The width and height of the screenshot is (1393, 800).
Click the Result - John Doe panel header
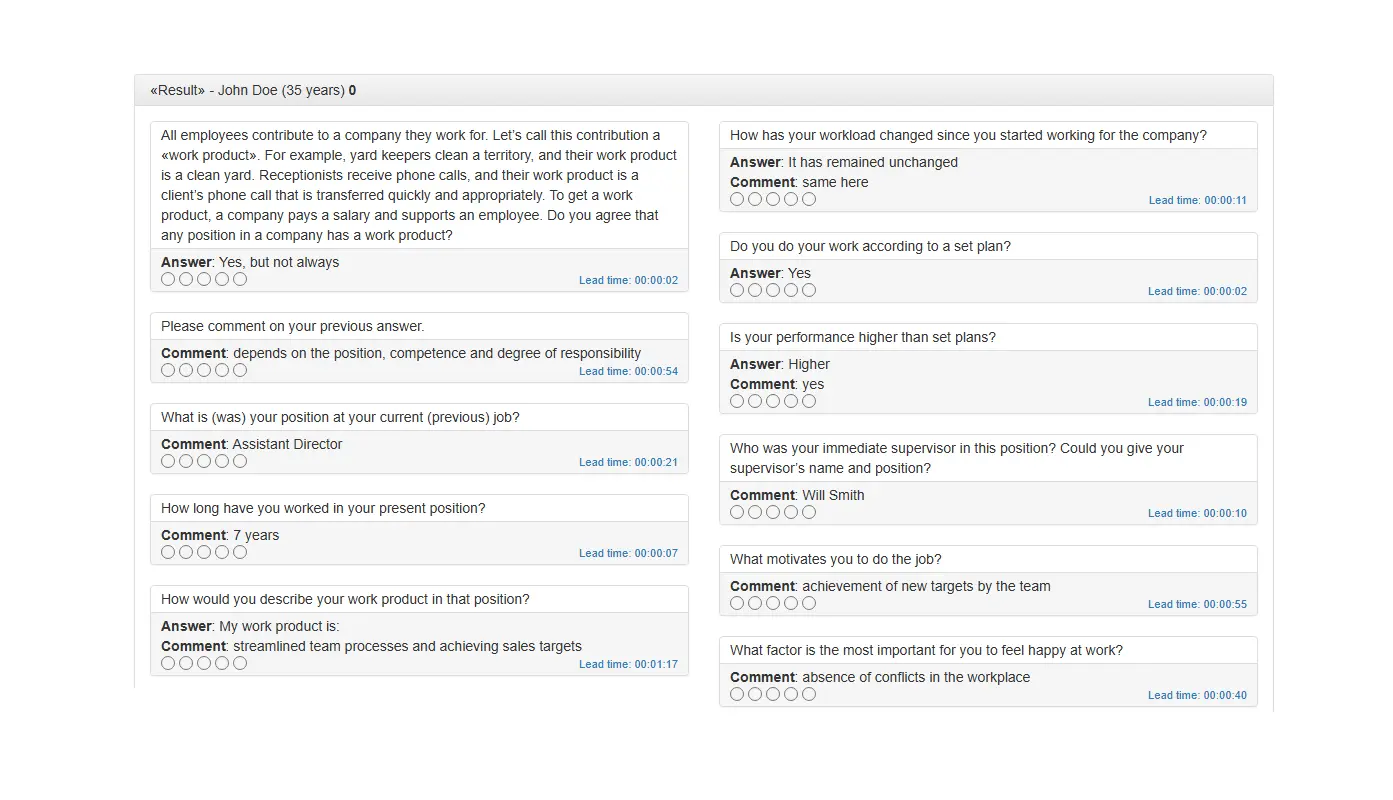[703, 91]
